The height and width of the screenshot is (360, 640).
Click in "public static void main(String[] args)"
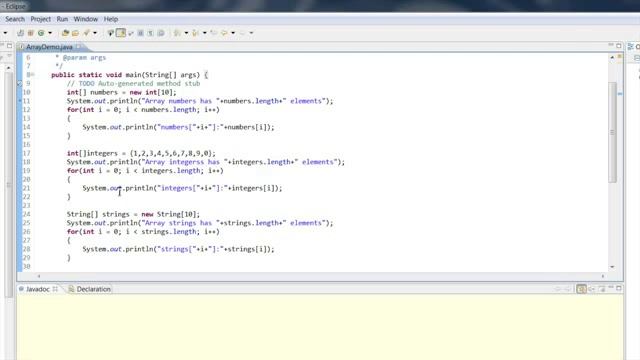(x=125, y=75)
